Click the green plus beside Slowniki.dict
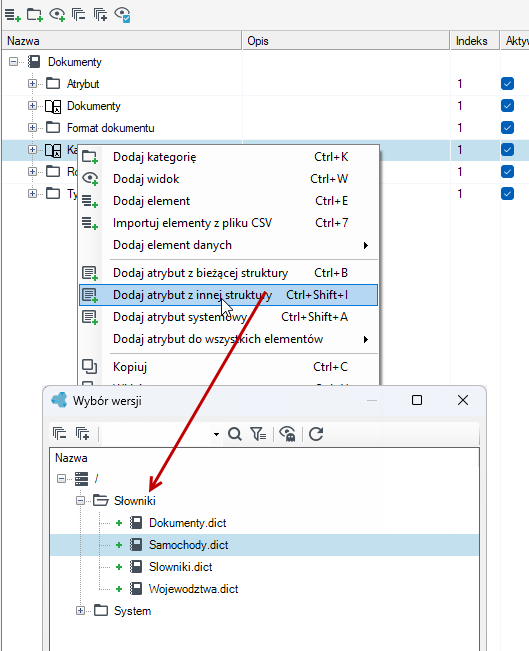529x651 pixels. (119, 567)
